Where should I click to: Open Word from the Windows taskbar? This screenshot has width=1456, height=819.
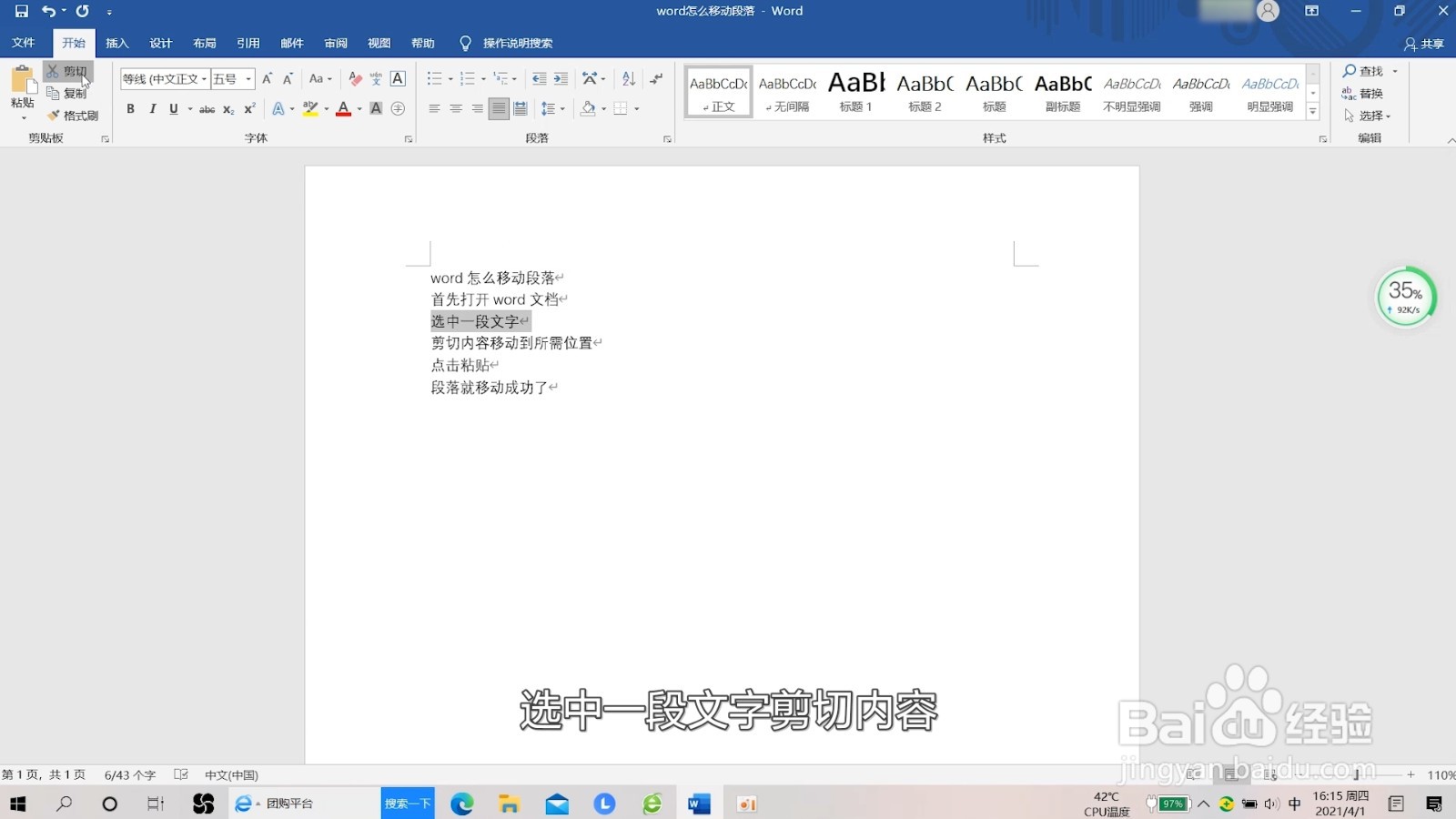[x=699, y=804]
